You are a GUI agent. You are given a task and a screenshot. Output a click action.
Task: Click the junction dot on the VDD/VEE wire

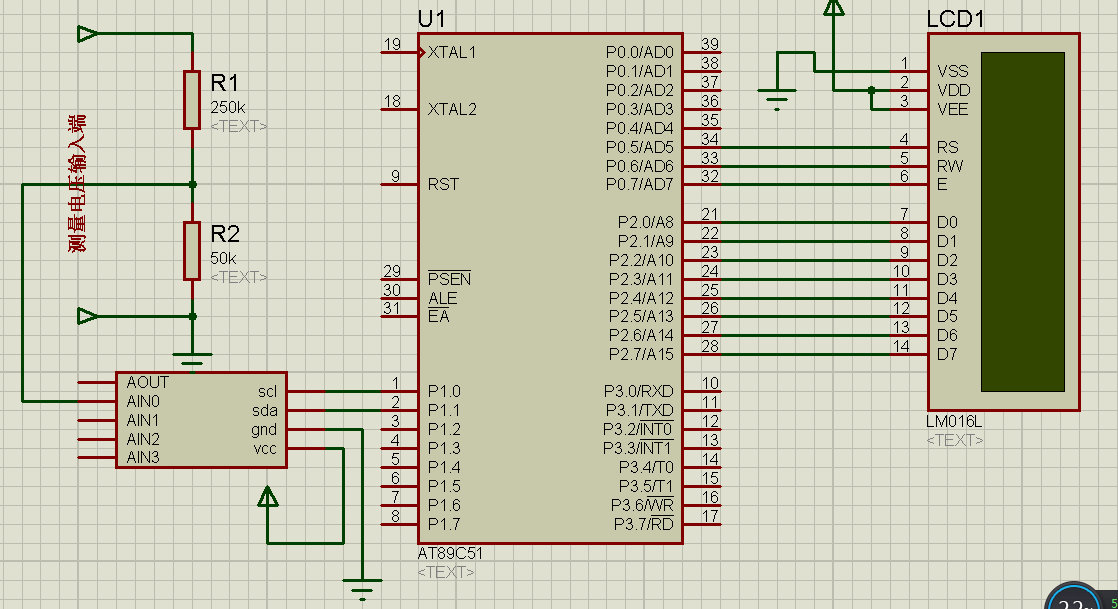[x=871, y=91]
